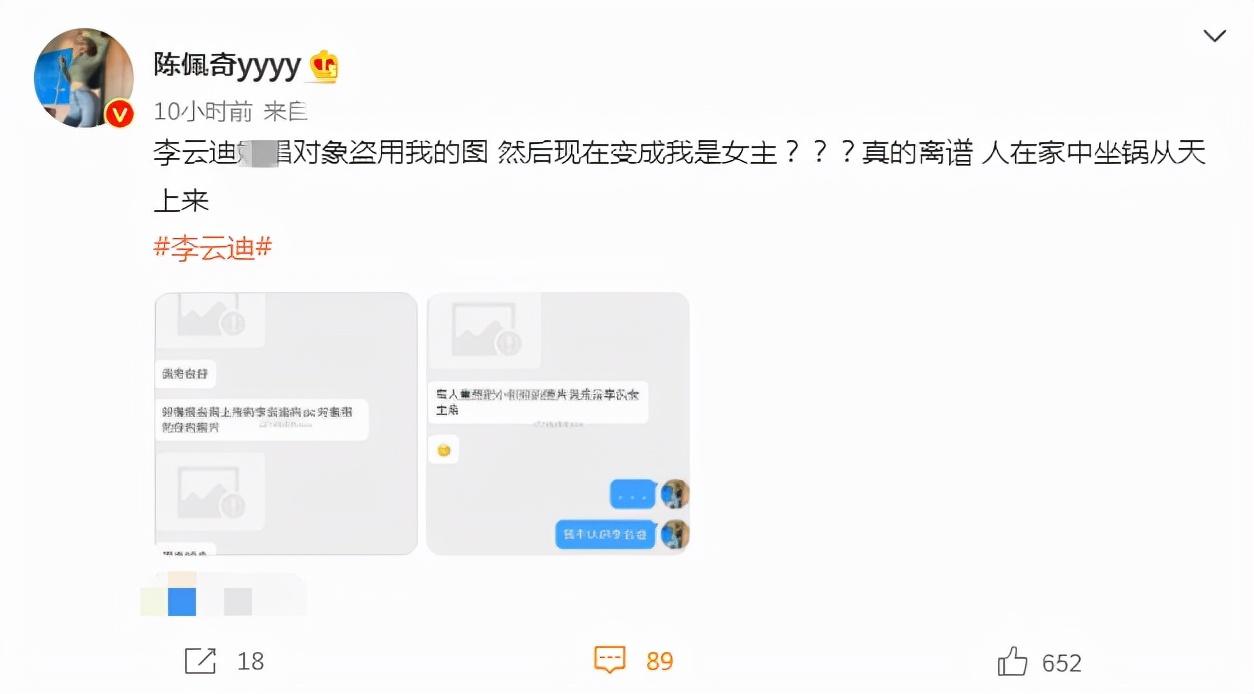Image resolution: width=1254 pixels, height=694 pixels.
Task: Open the post options chevron menu
Action: click(x=1214, y=37)
